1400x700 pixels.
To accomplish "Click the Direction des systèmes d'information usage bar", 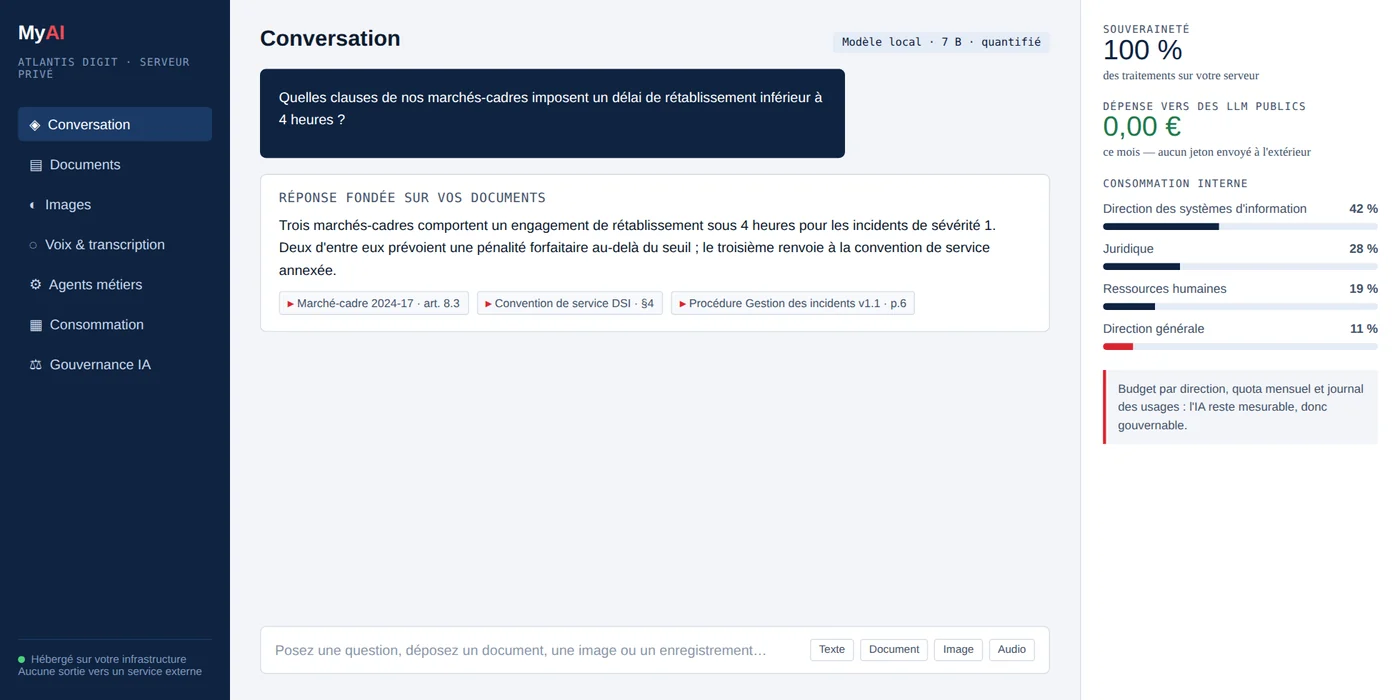I will coord(1240,227).
